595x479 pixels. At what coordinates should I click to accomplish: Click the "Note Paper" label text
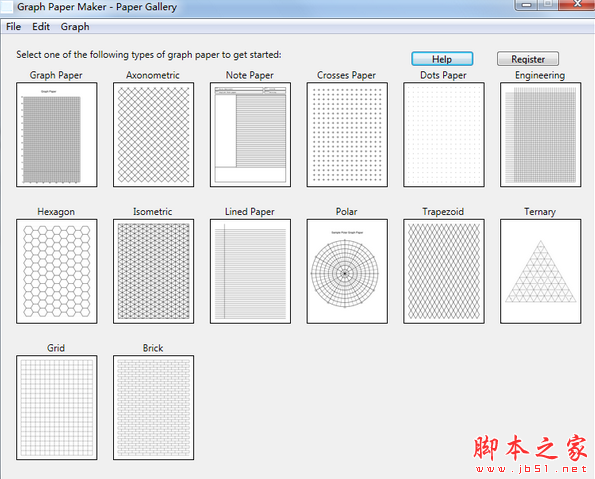tap(250, 75)
